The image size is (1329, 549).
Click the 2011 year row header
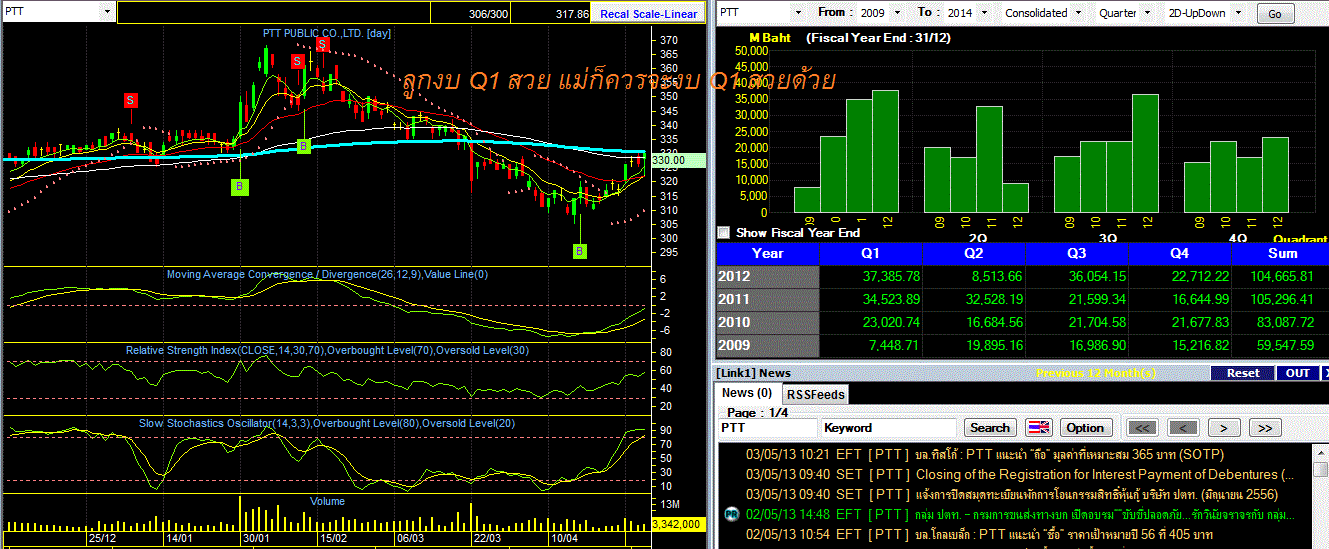(767, 299)
